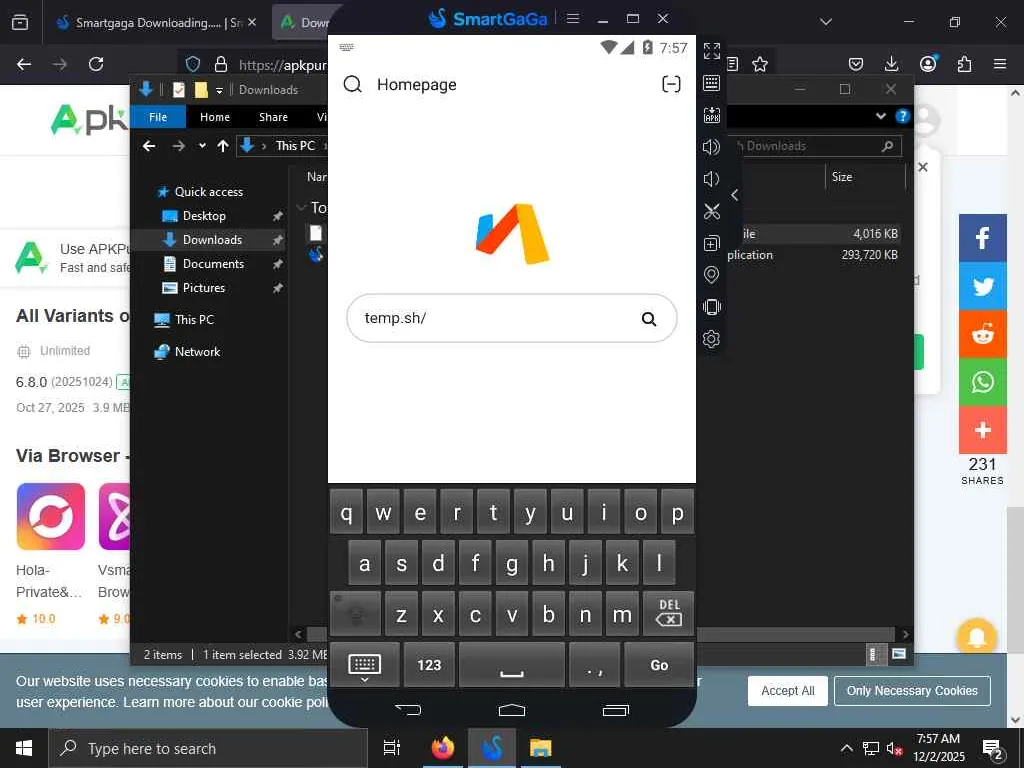Image resolution: width=1024 pixels, height=768 pixels.
Task: Tap the Android recent apps button
Action: [615, 710]
